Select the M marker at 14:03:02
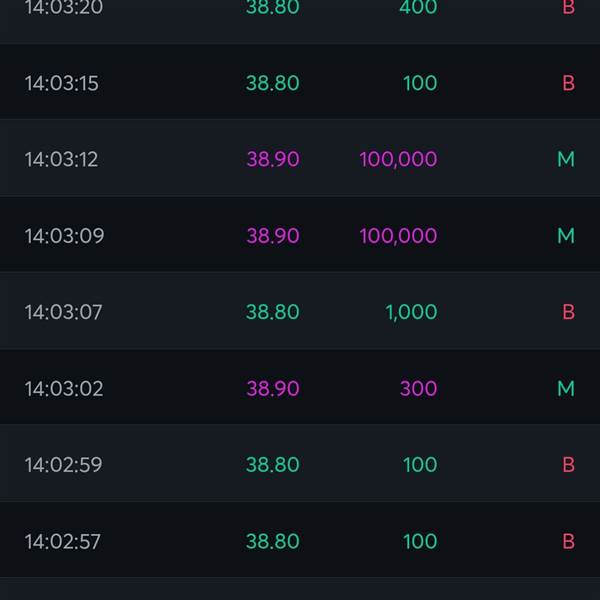Screen dimensions: 600x600 (x=566, y=388)
